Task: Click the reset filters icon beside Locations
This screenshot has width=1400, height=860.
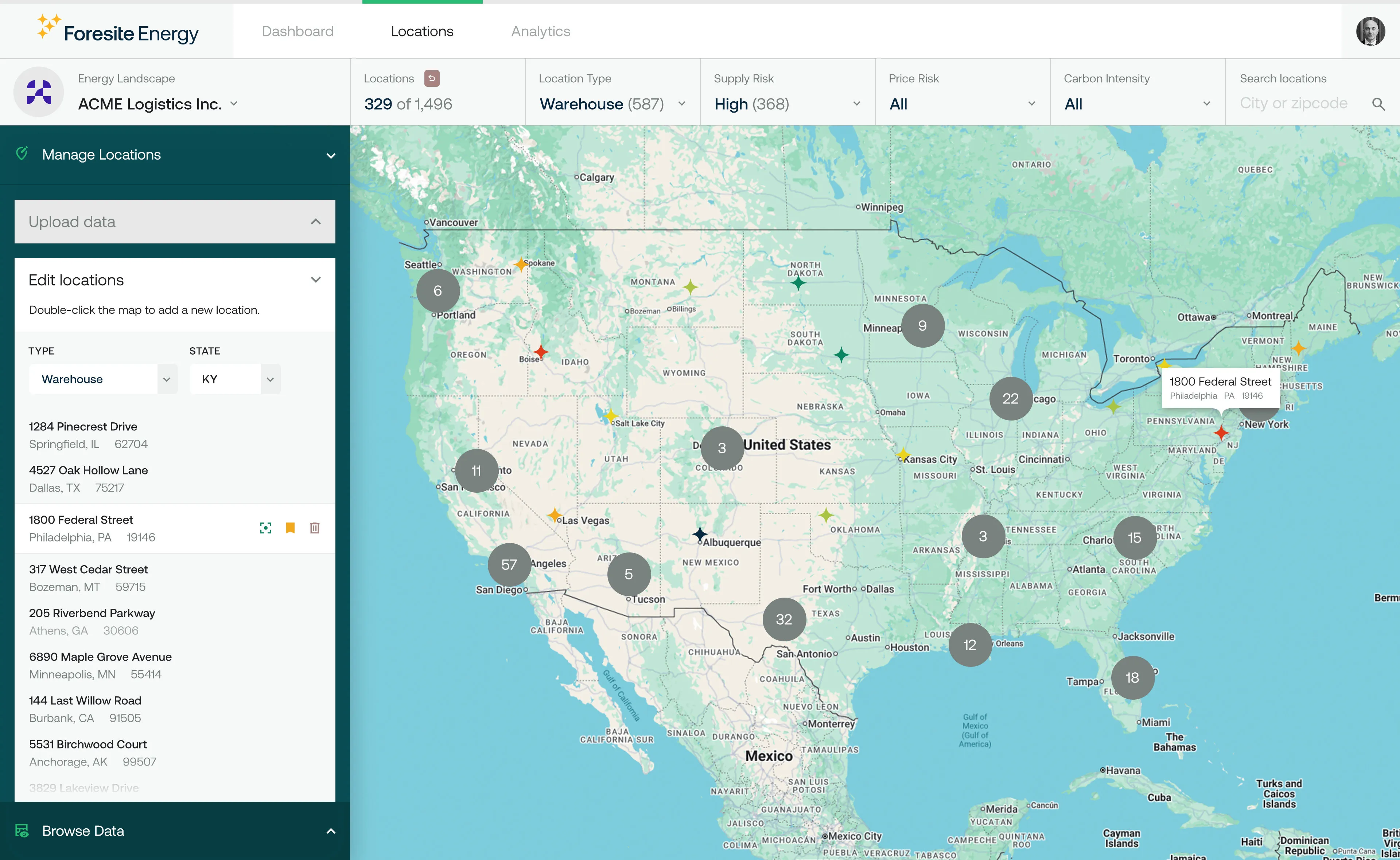Action: coord(432,78)
